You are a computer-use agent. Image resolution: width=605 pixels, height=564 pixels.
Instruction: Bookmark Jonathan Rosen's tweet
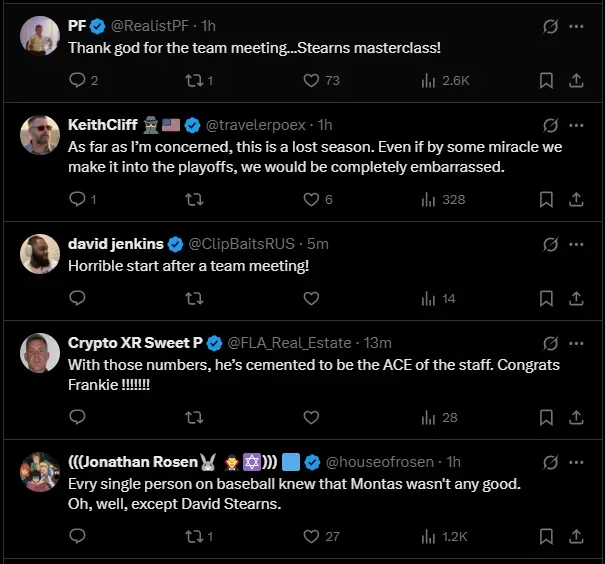pos(546,536)
